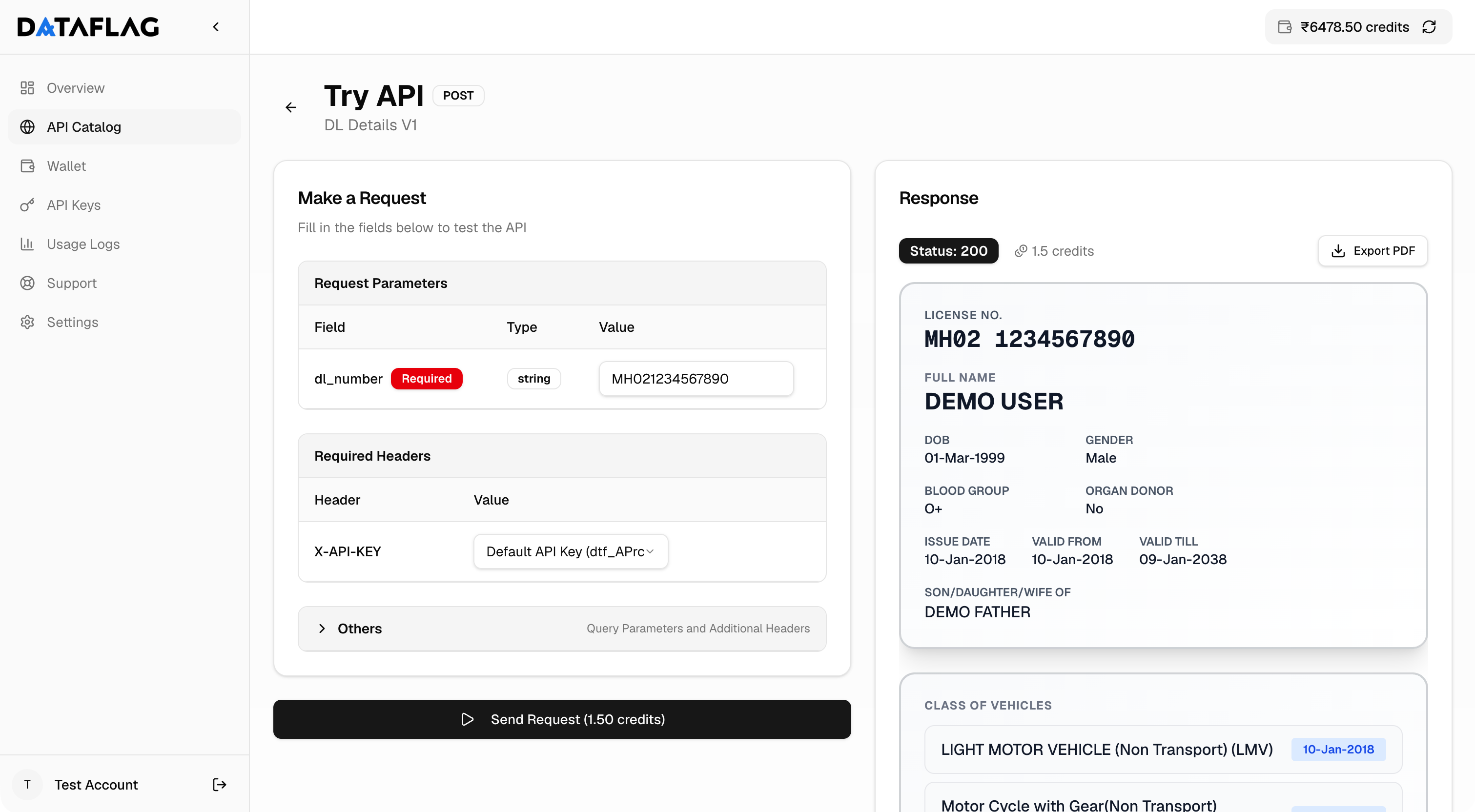Click the download icon on Export PDF
The width and height of the screenshot is (1475, 812).
pos(1338,251)
